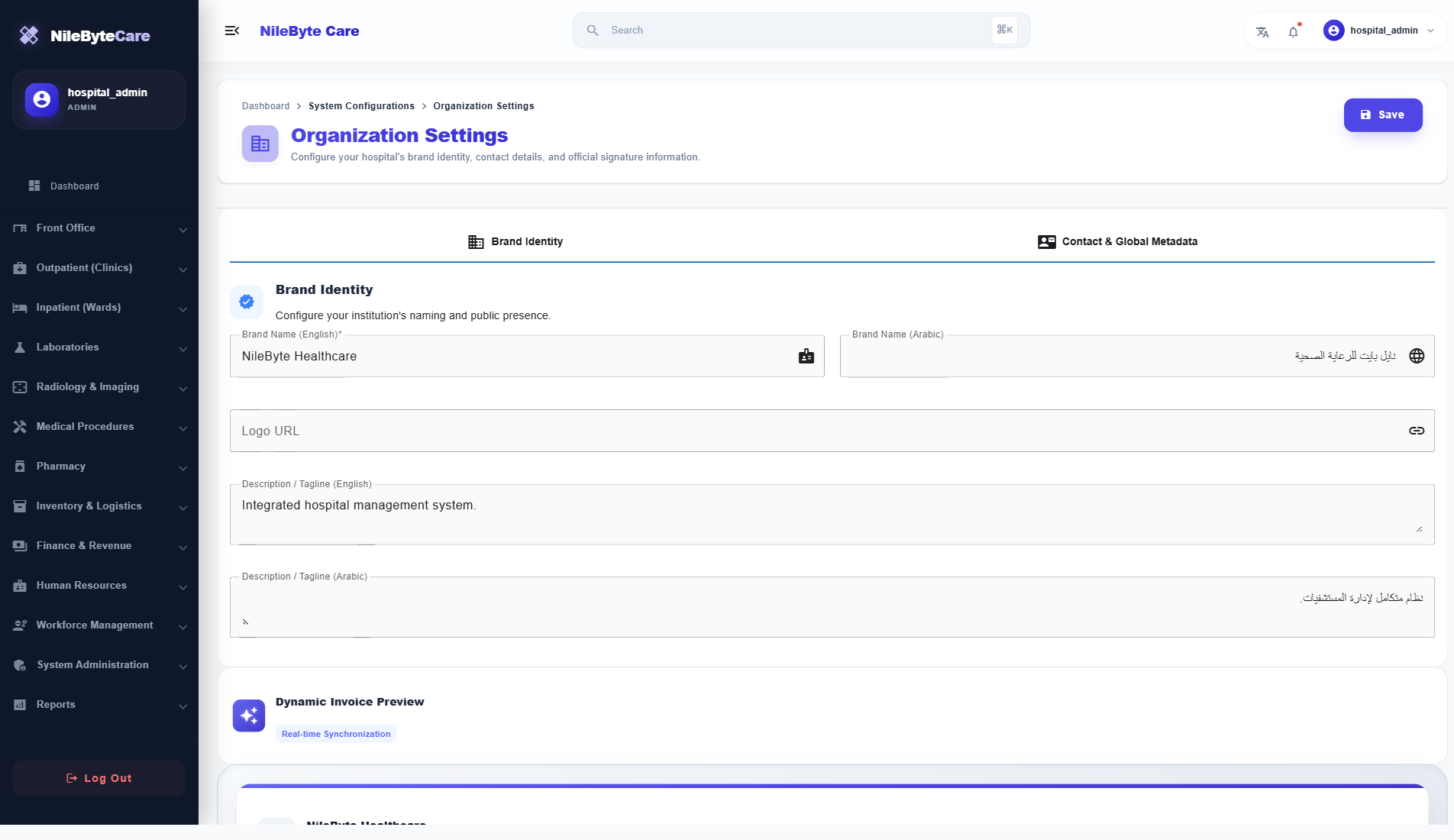The height and width of the screenshot is (840, 1454).
Task: Click the NileByteCare logo icon in sidebar
Action: (x=29, y=35)
